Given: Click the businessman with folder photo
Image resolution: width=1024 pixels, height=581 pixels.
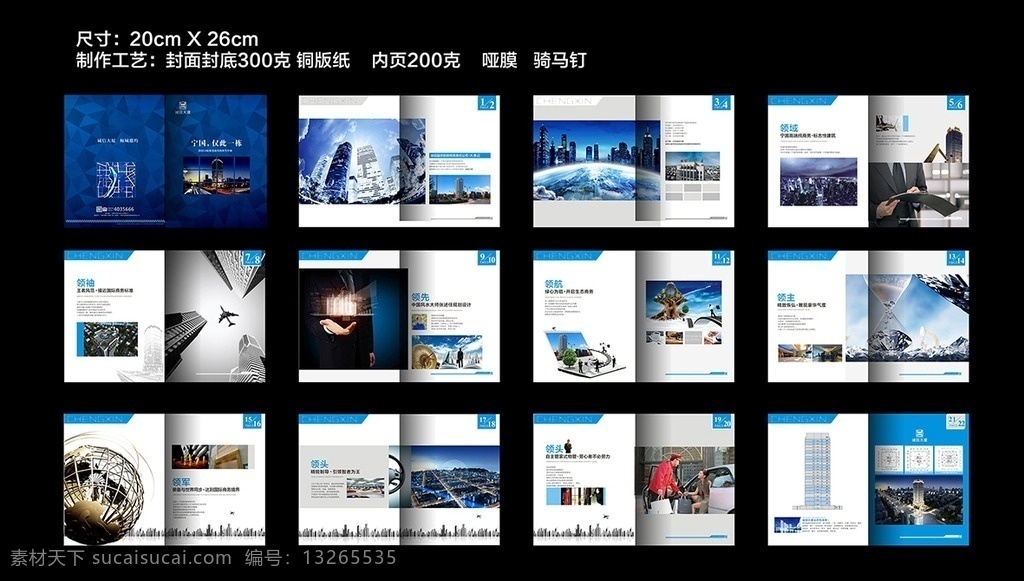Looking at the screenshot, I should pyautogui.click(x=919, y=194).
